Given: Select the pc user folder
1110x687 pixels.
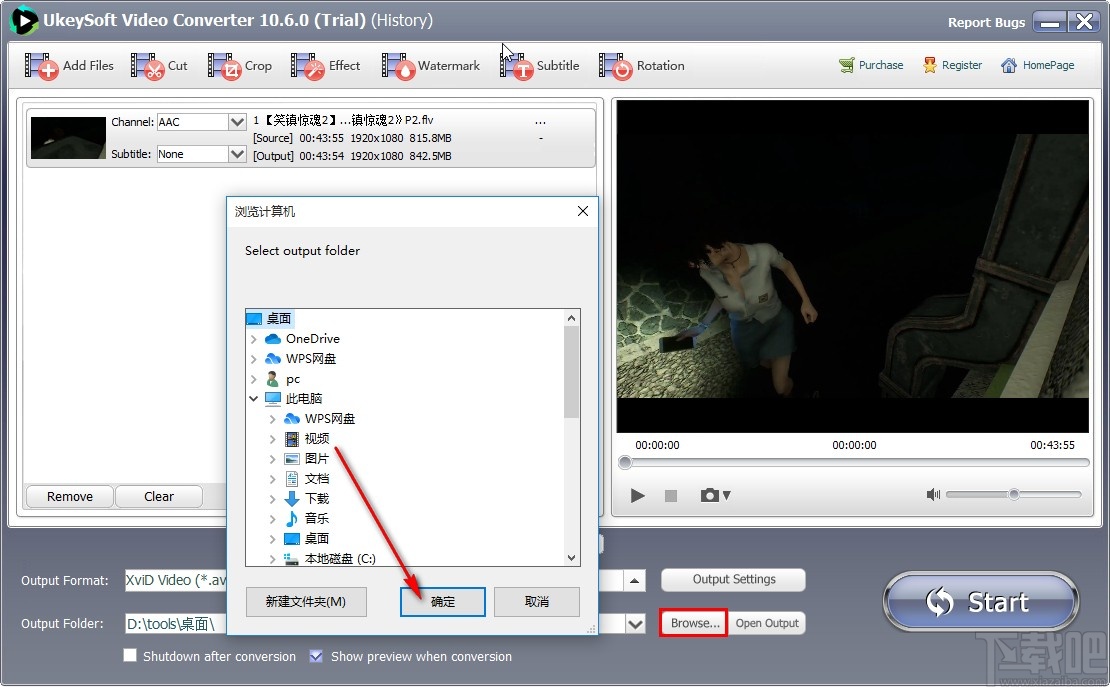Looking at the screenshot, I should (292, 379).
